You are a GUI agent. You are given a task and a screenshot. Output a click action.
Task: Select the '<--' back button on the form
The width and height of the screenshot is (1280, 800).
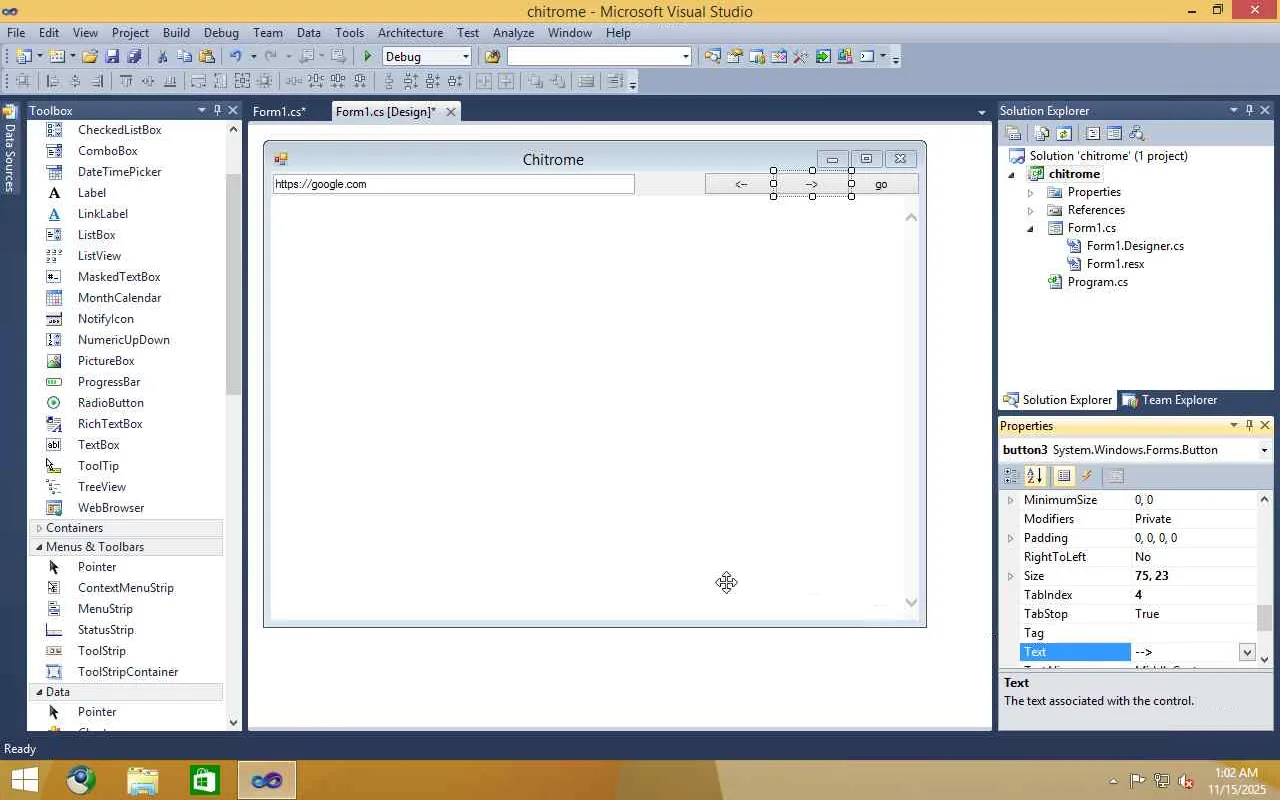click(x=741, y=184)
